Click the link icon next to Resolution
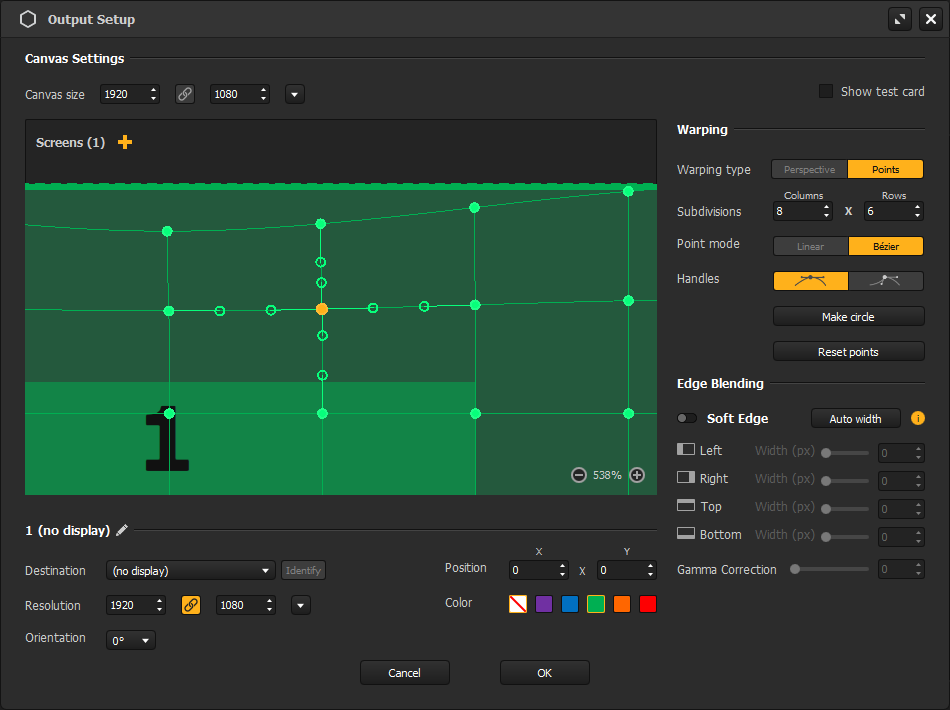Image resolution: width=950 pixels, height=710 pixels. click(x=190, y=605)
